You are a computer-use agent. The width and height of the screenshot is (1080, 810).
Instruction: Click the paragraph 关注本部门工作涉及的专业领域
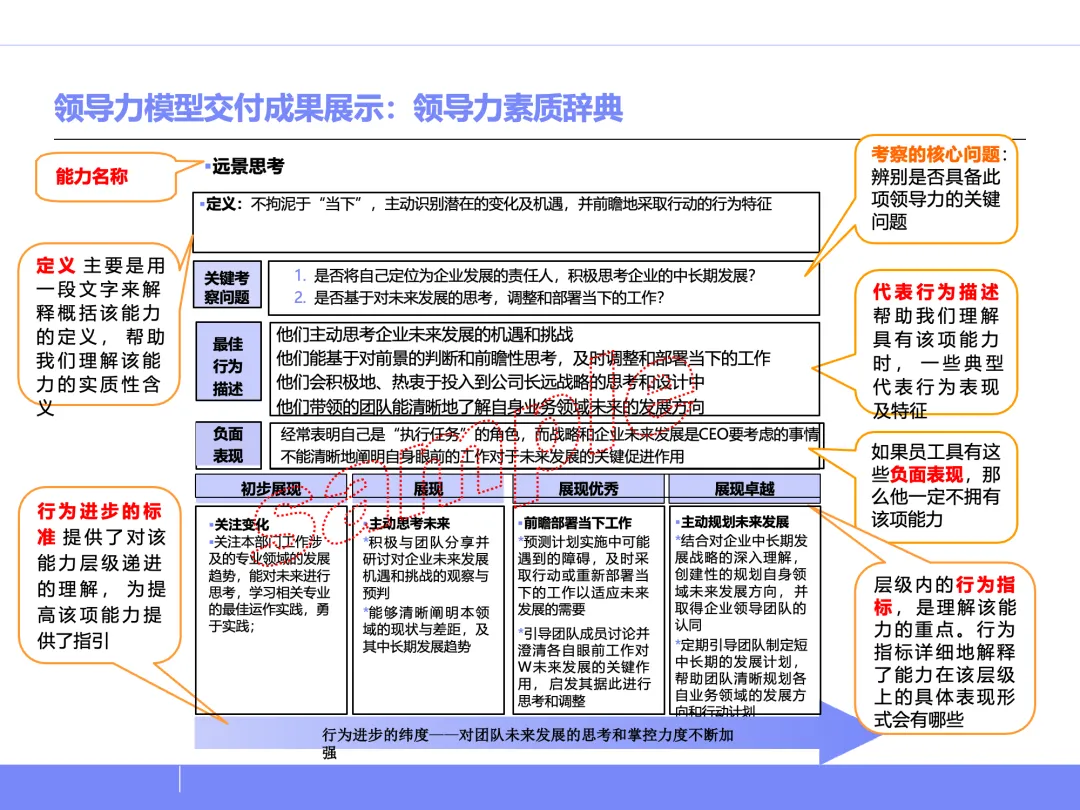tap(269, 584)
